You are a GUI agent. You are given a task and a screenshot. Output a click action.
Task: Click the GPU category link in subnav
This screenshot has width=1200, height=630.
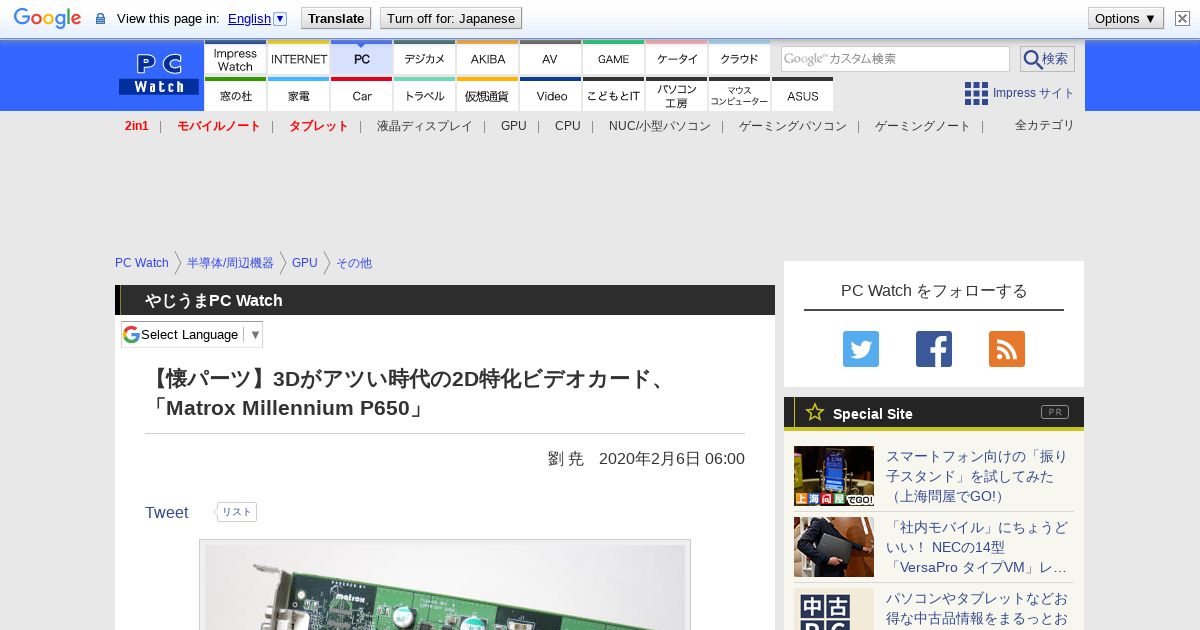click(514, 126)
